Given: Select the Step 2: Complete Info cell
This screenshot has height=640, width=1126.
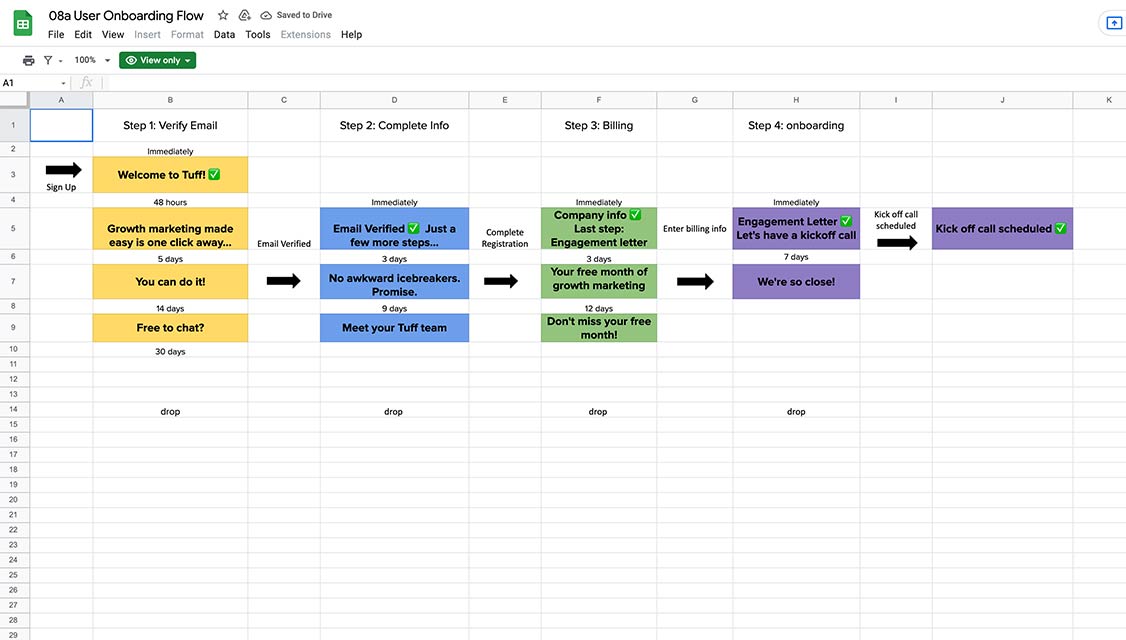Looking at the screenshot, I should (x=394, y=125).
